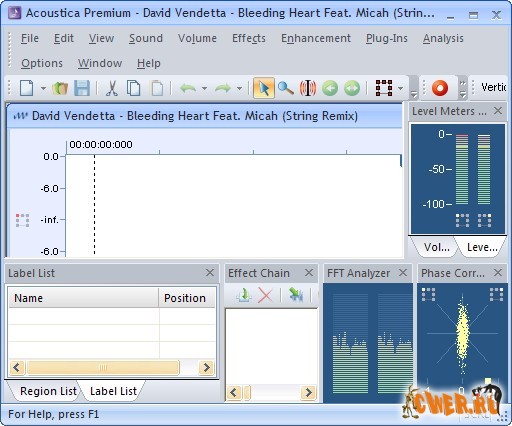512x426 pixels.
Task: Select the magnifier Zoom tool
Action: [286, 88]
